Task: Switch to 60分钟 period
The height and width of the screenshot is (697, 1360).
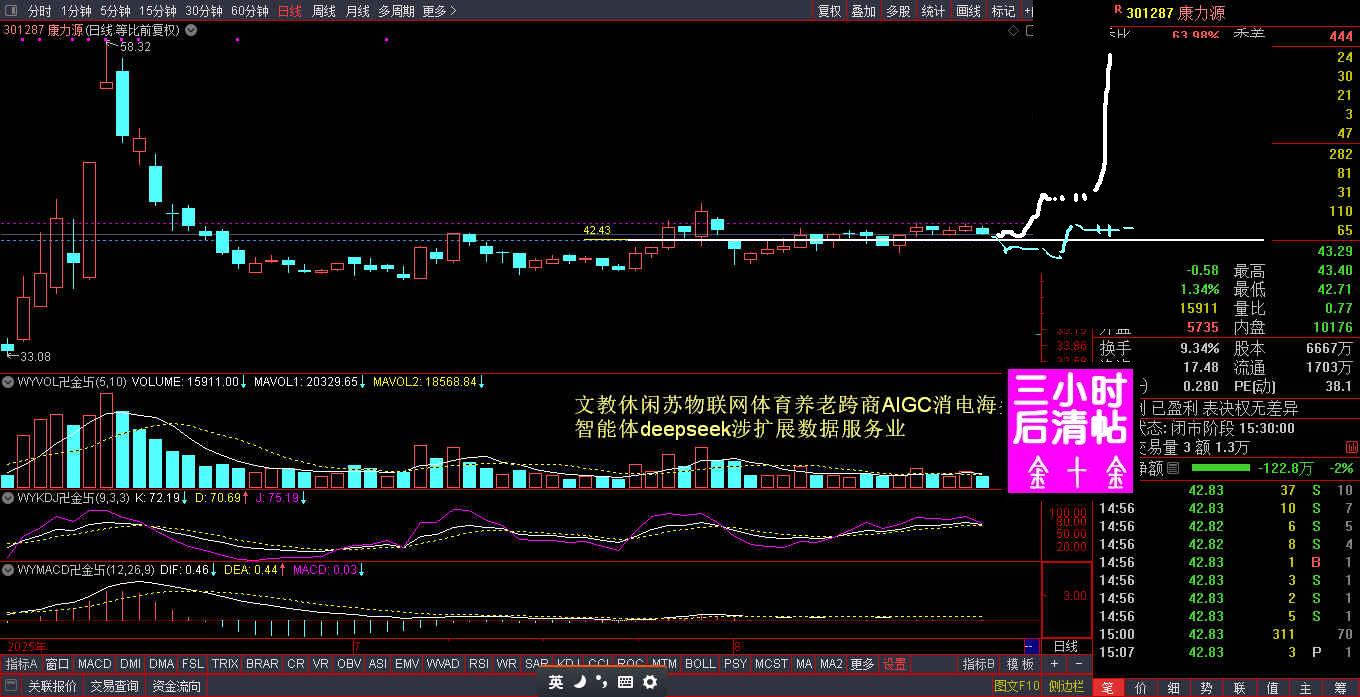Action: (x=249, y=11)
